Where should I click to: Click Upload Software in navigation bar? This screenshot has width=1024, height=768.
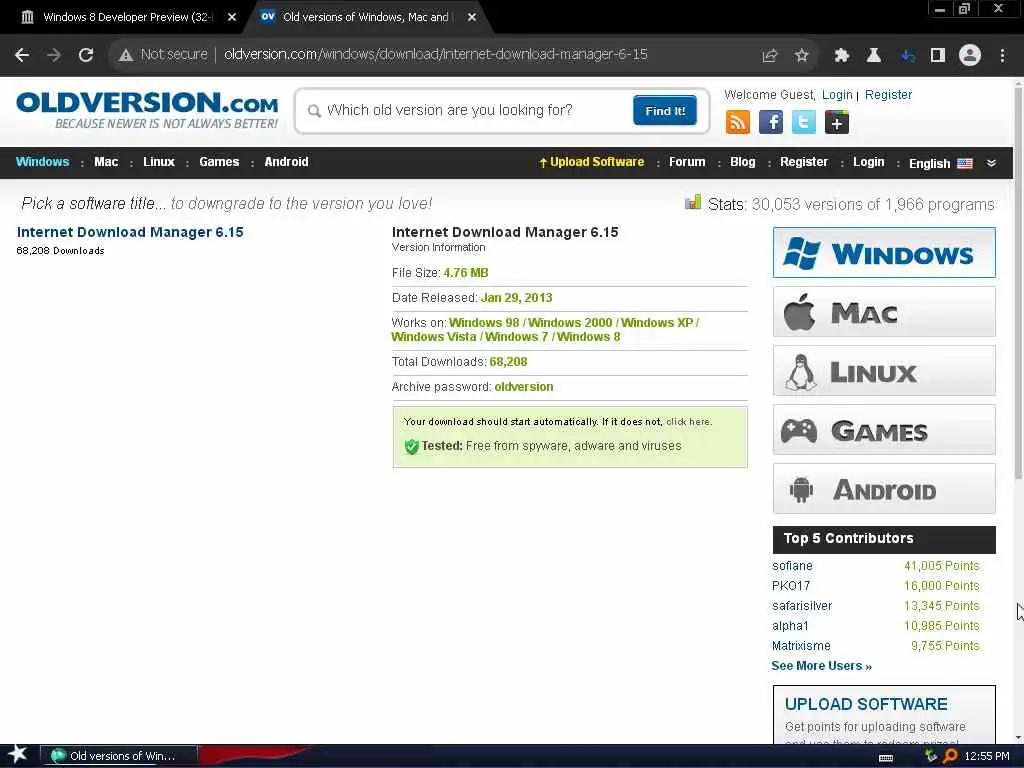592,162
